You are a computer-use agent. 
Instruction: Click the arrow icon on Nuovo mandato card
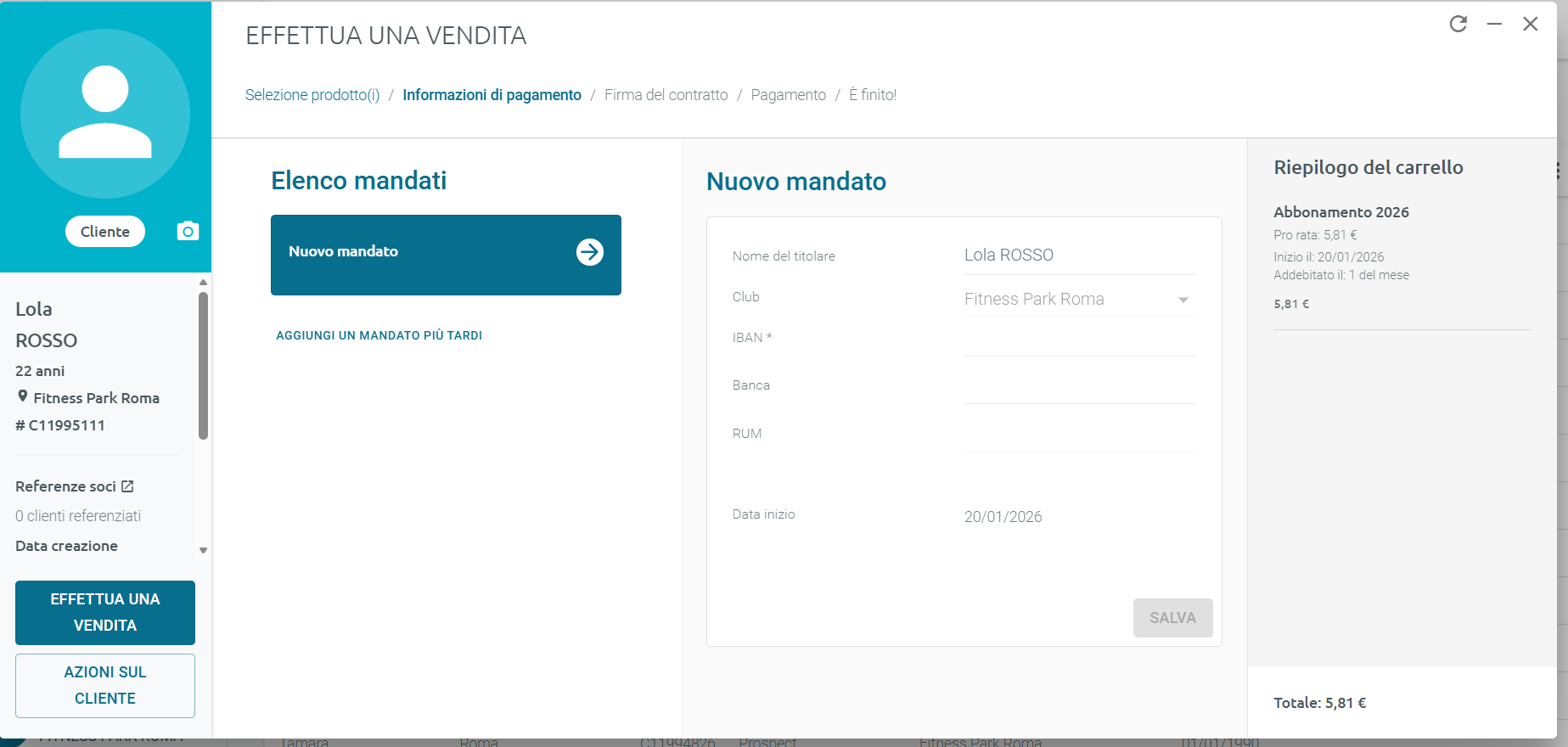coord(590,252)
